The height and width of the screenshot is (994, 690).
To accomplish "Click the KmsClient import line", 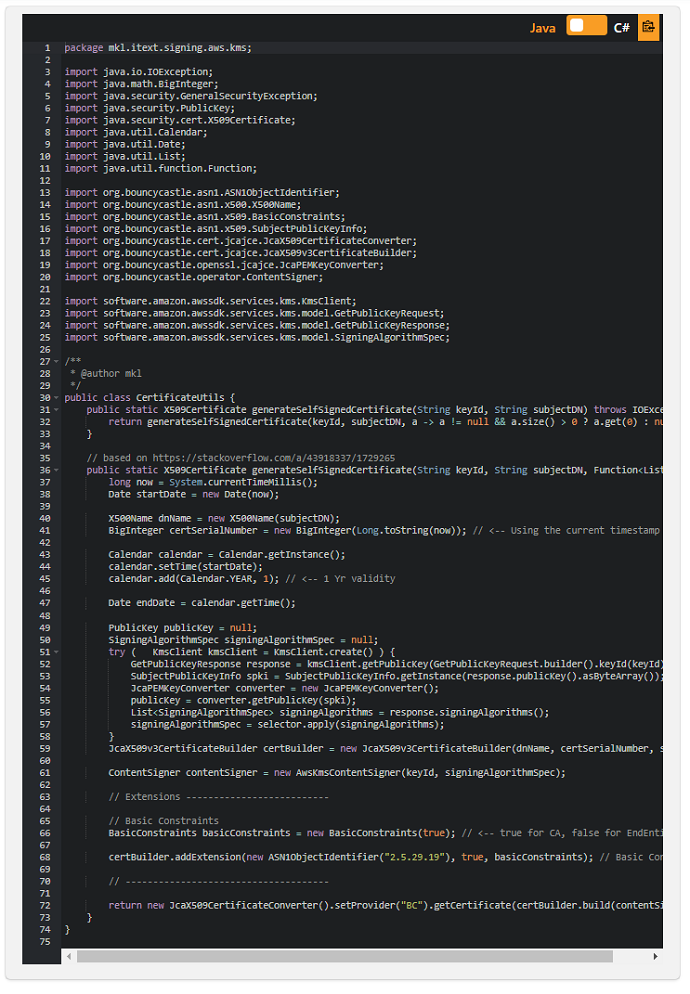I will tap(210, 300).
